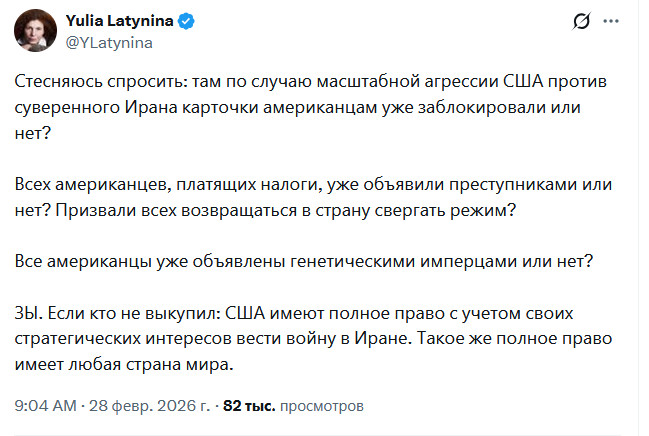This screenshot has width=649, height=436.
Task: Open Yulia Latynina's profile picture
Action: [34, 33]
